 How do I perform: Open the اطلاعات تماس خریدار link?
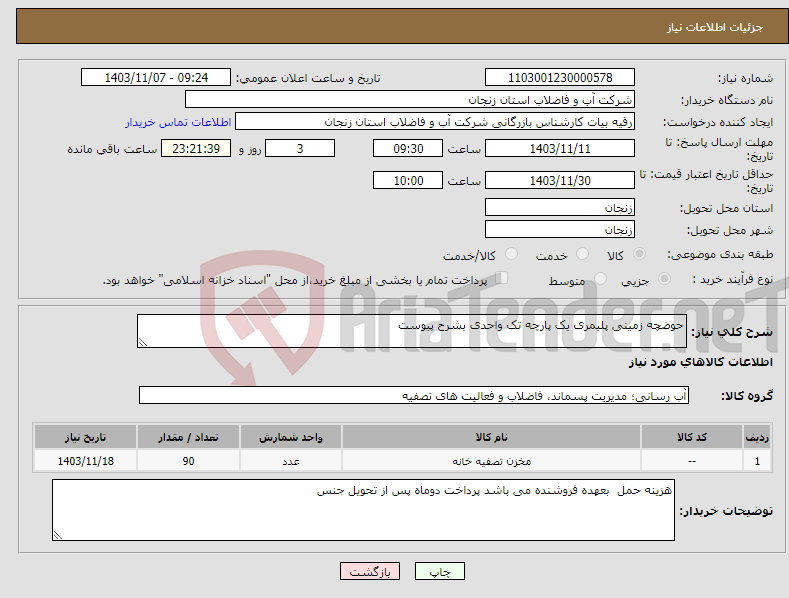pyautogui.click(x=178, y=122)
